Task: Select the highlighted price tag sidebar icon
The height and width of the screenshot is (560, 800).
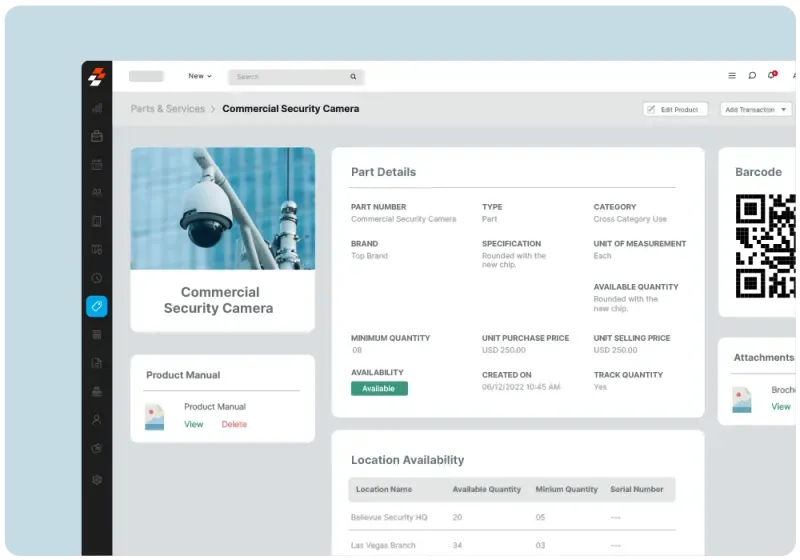Action: (97, 306)
